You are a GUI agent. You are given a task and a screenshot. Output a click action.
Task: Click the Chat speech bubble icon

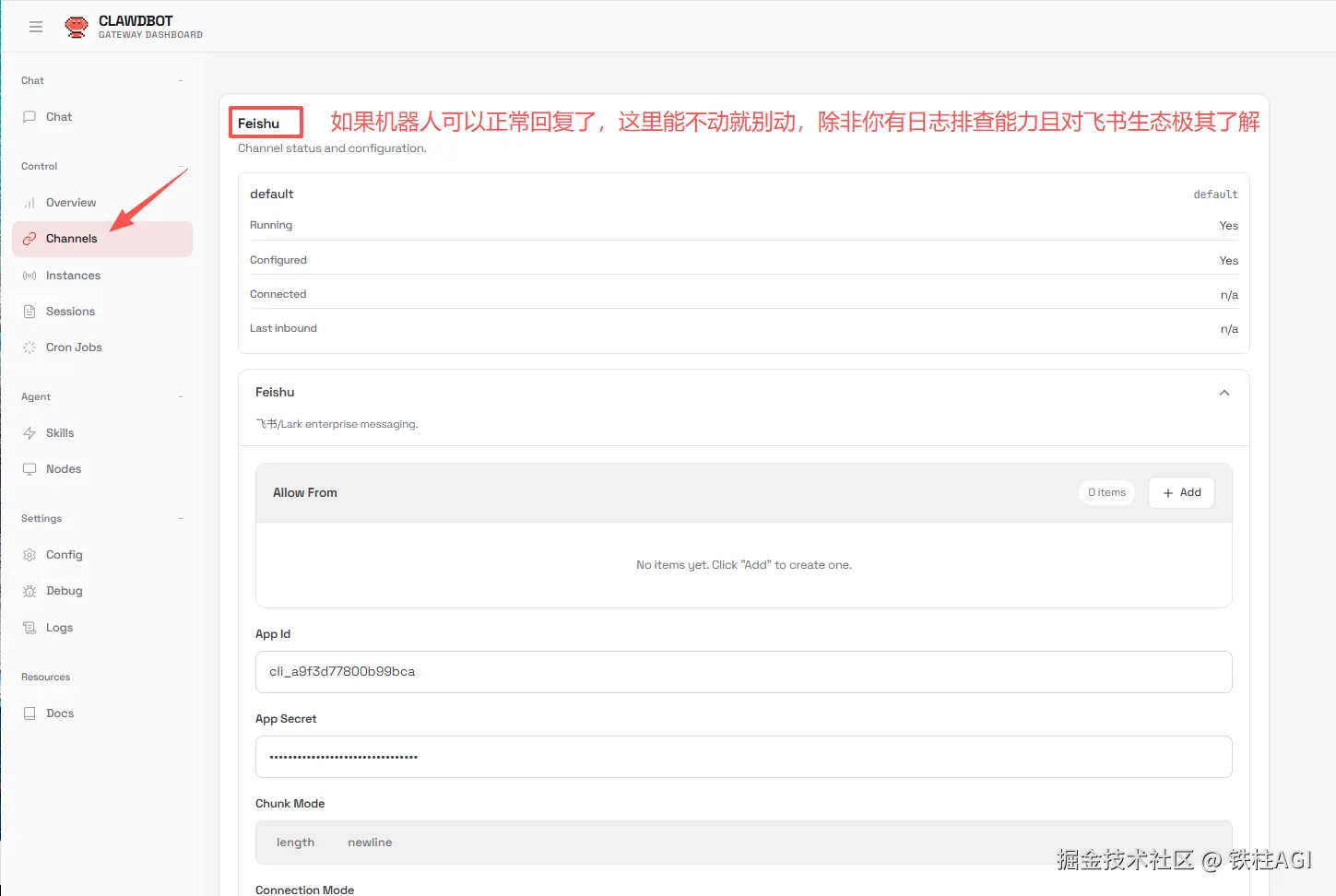point(30,117)
